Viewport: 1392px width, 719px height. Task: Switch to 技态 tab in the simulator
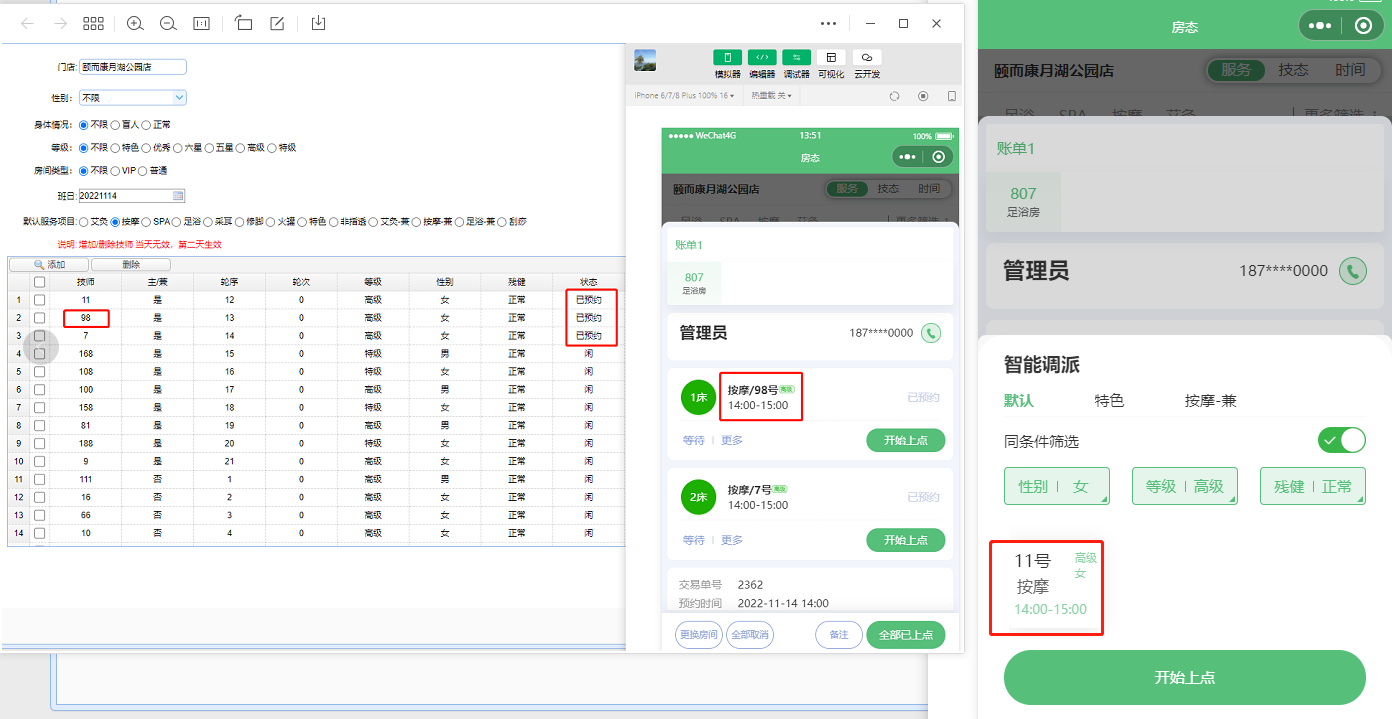coord(888,189)
